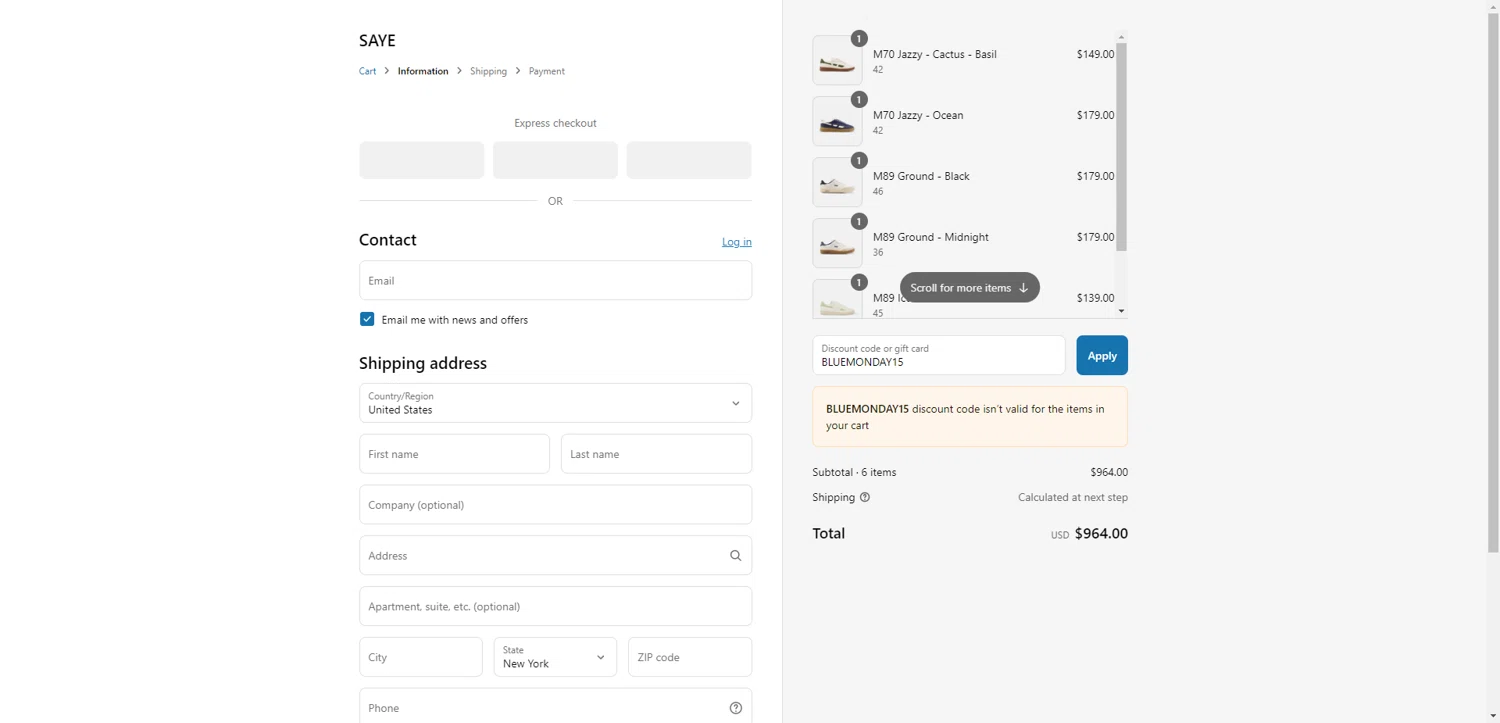Image resolution: width=1500 pixels, height=723 pixels.
Task: Focus the Apartment, suite field
Action: (x=555, y=606)
